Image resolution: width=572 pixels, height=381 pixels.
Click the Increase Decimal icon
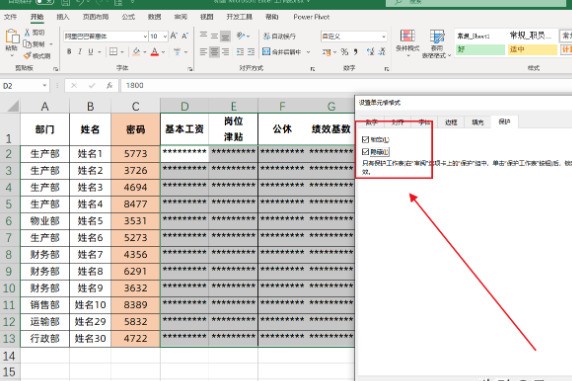point(371,52)
